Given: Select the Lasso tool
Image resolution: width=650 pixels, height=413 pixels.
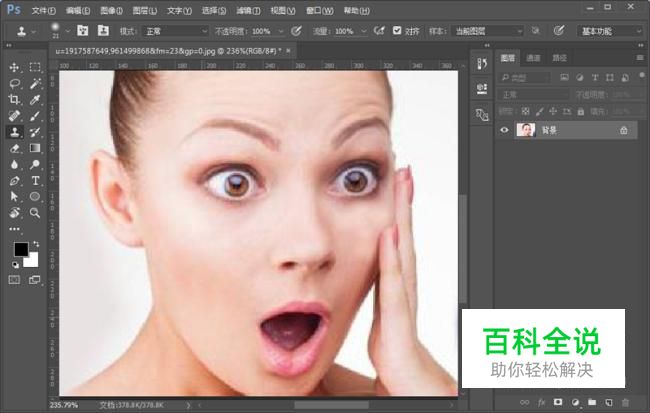Looking at the screenshot, I should 15,83.
